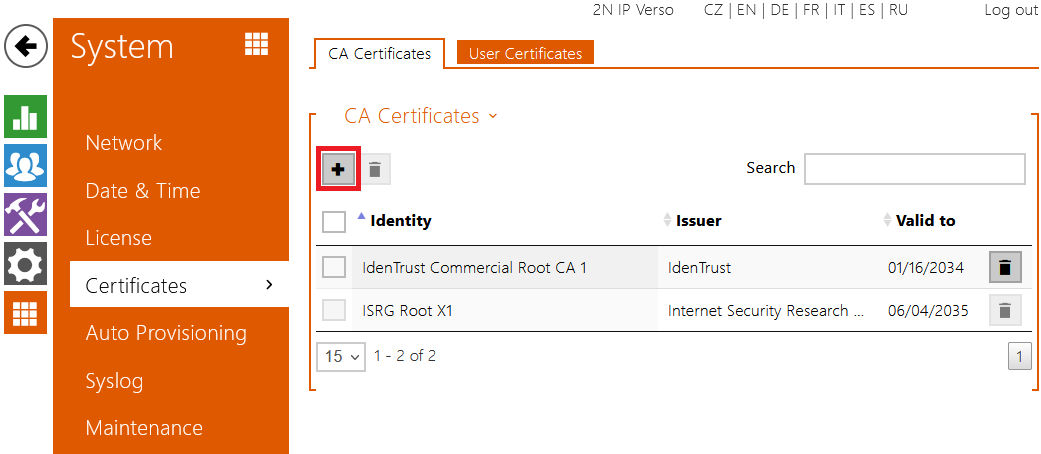Collapse the CA Certificates section header

coord(420,116)
